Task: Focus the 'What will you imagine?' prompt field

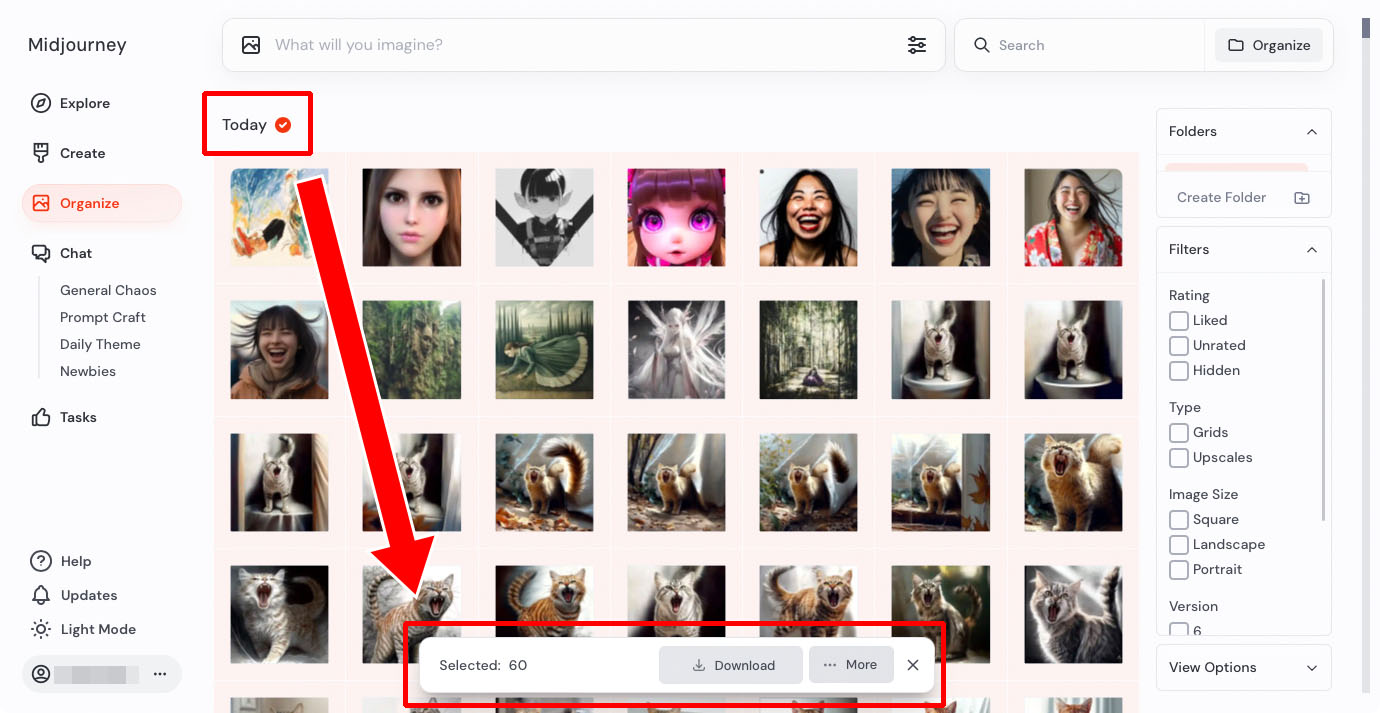Action: coord(585,45)
